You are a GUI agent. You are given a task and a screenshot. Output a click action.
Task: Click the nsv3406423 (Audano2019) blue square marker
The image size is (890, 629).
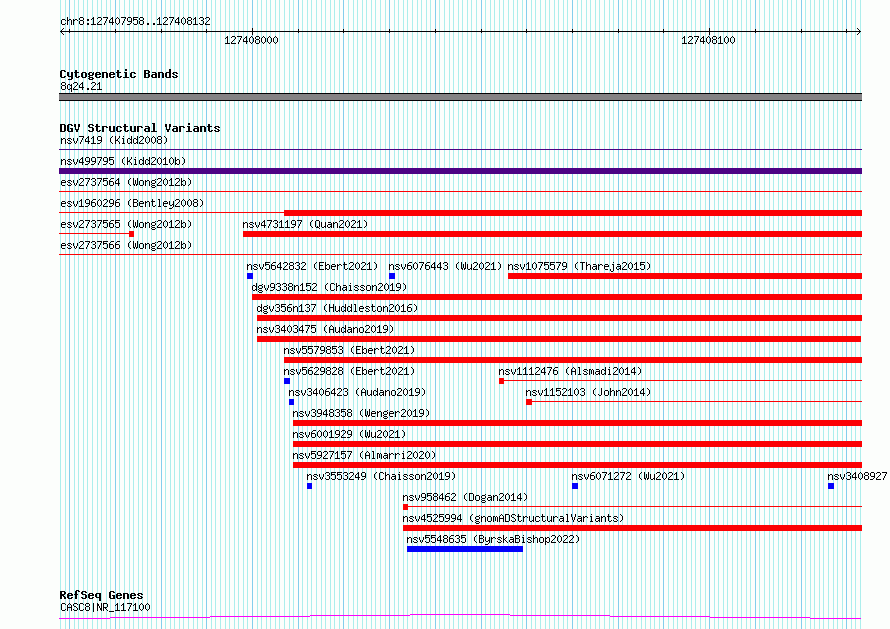tap(291, 402)
